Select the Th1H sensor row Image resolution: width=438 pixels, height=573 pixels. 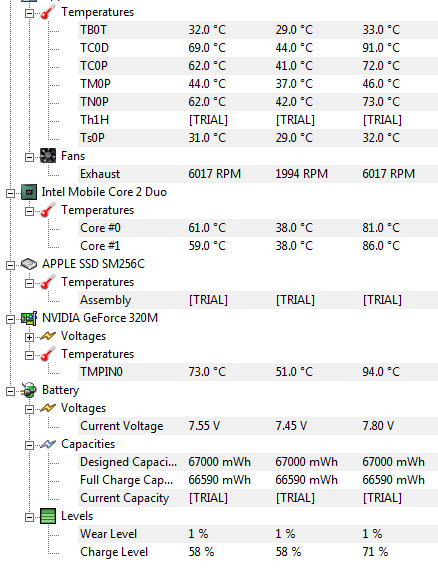point(258,120)
